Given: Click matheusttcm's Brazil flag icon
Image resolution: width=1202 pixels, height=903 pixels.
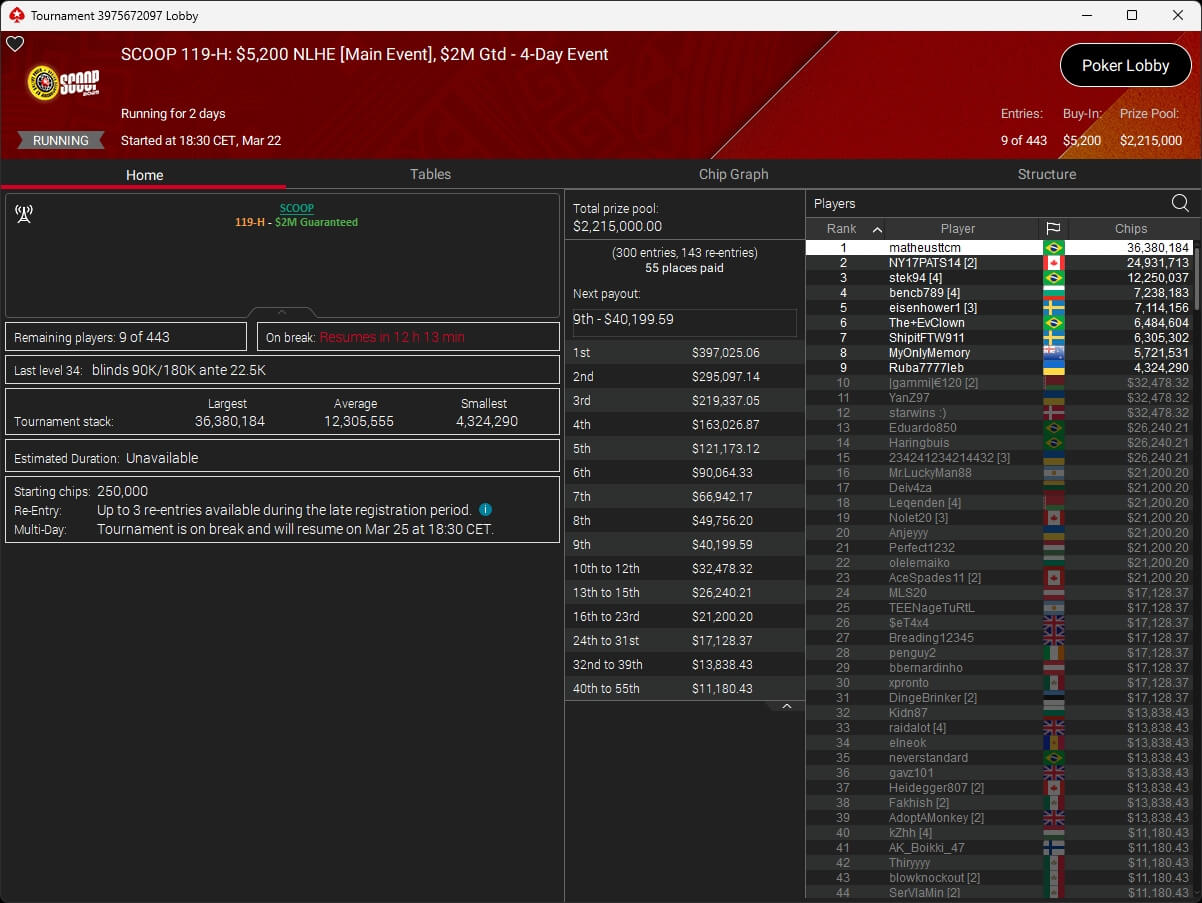Looking at the screenshot, I should point(1052,248).
